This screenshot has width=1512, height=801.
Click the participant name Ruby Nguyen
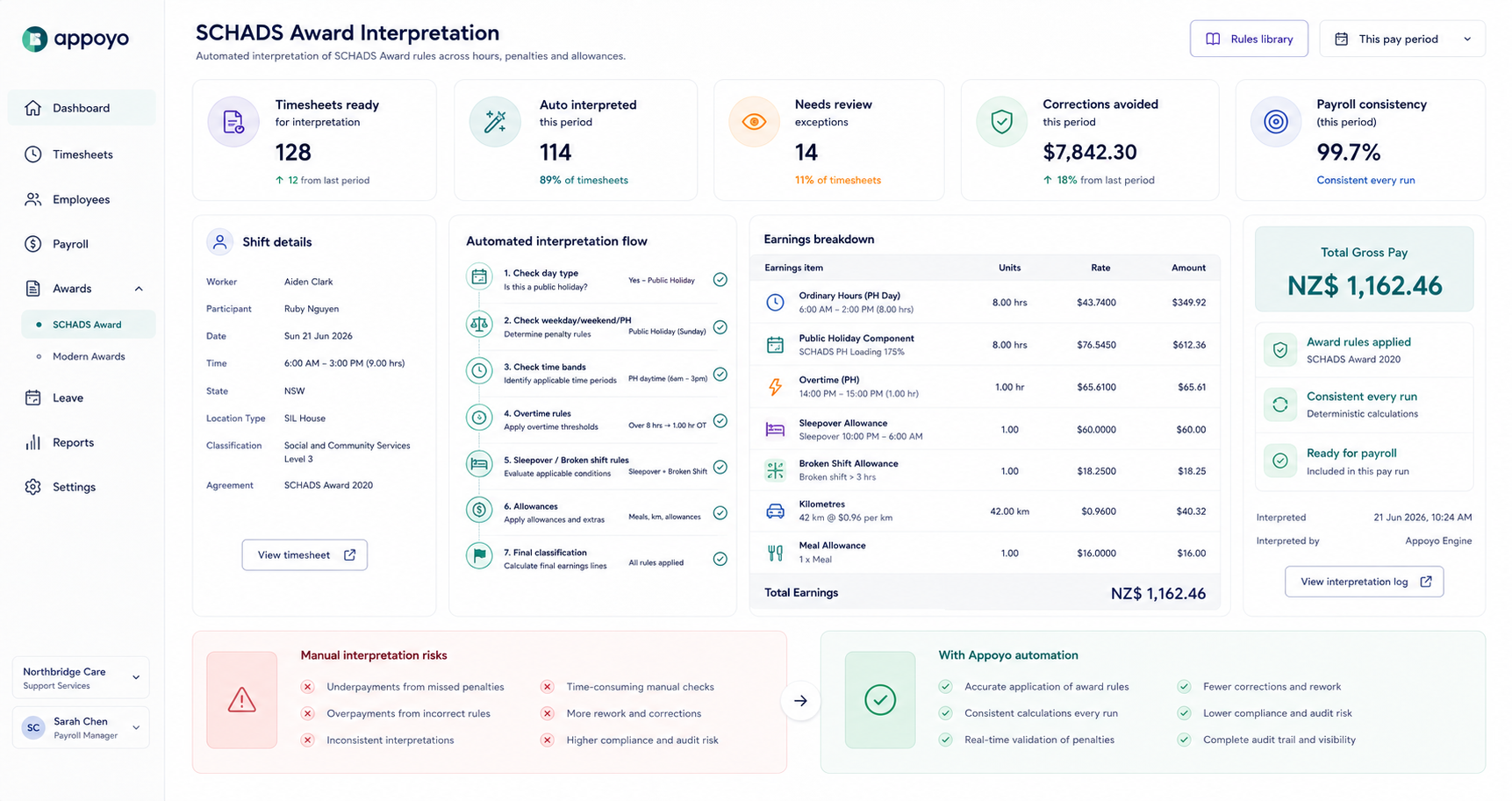coord(312,309)
